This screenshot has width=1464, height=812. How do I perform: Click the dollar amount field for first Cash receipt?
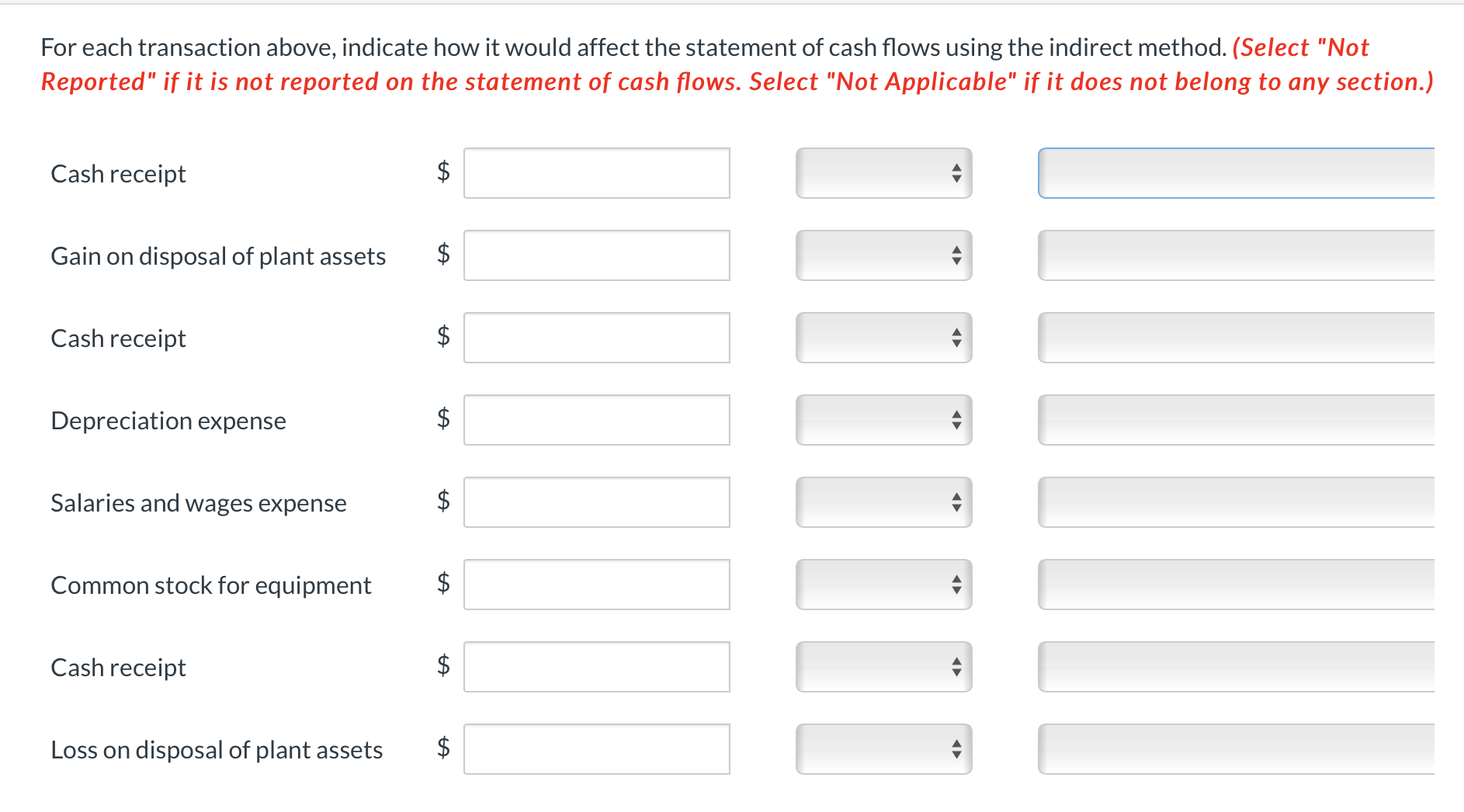click(596, 173)
